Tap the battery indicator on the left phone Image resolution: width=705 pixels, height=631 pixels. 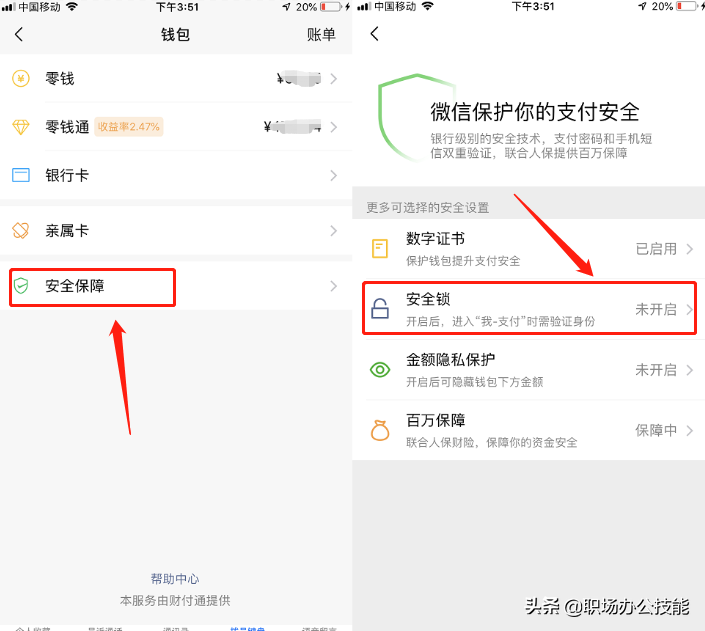pyautogui.click(x=330, y=7)
